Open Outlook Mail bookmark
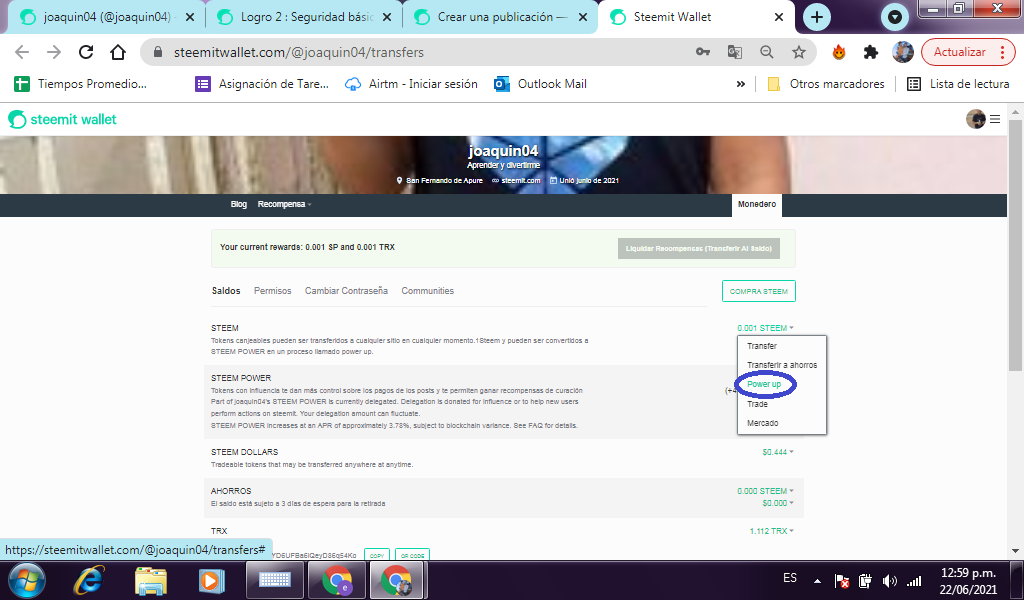 click(541, 84)
